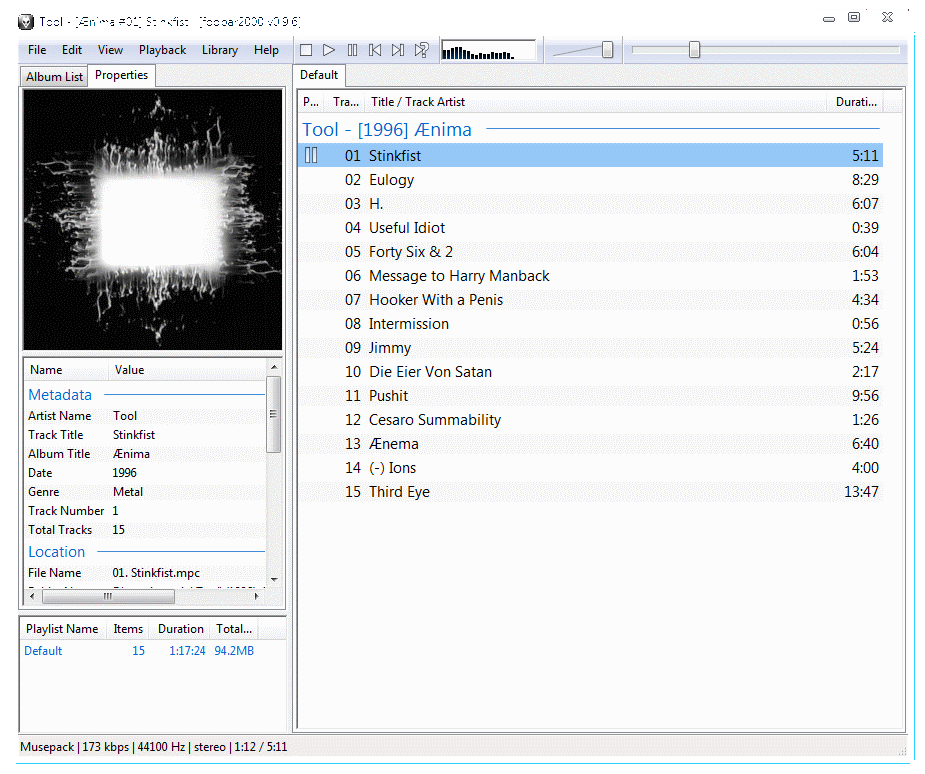Image resolution: width=925 pixels, height=774 pixels.
Task: Switch to the Album List tab
Action: (54, 77)
